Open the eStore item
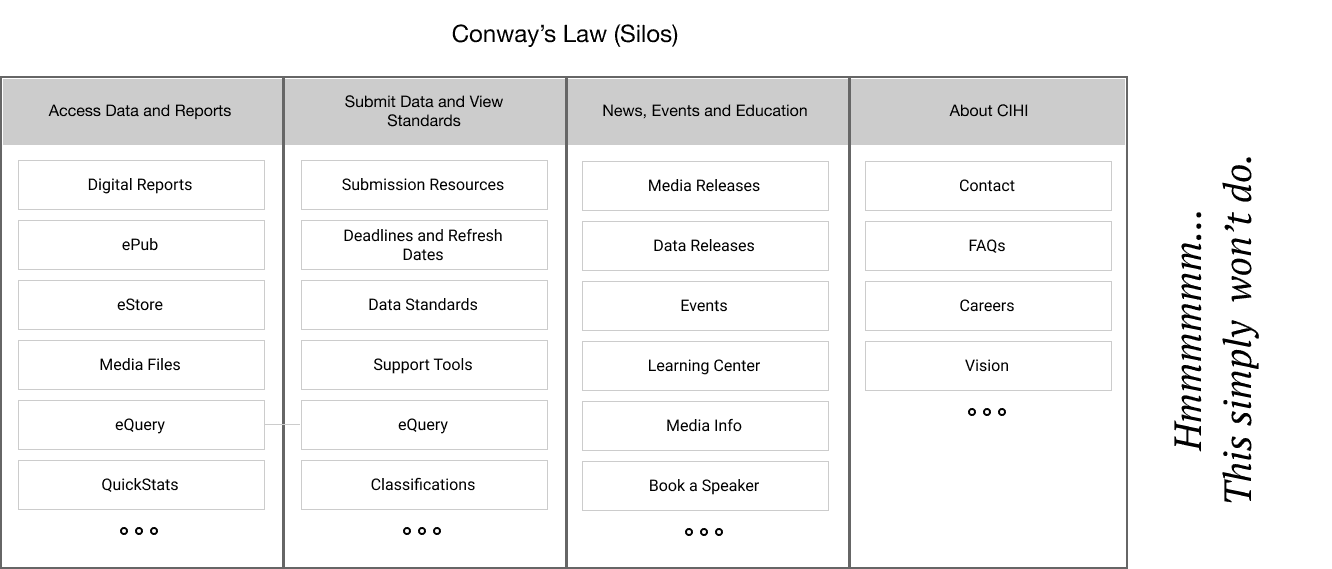The image size is (1332, 569). [141, 305]
